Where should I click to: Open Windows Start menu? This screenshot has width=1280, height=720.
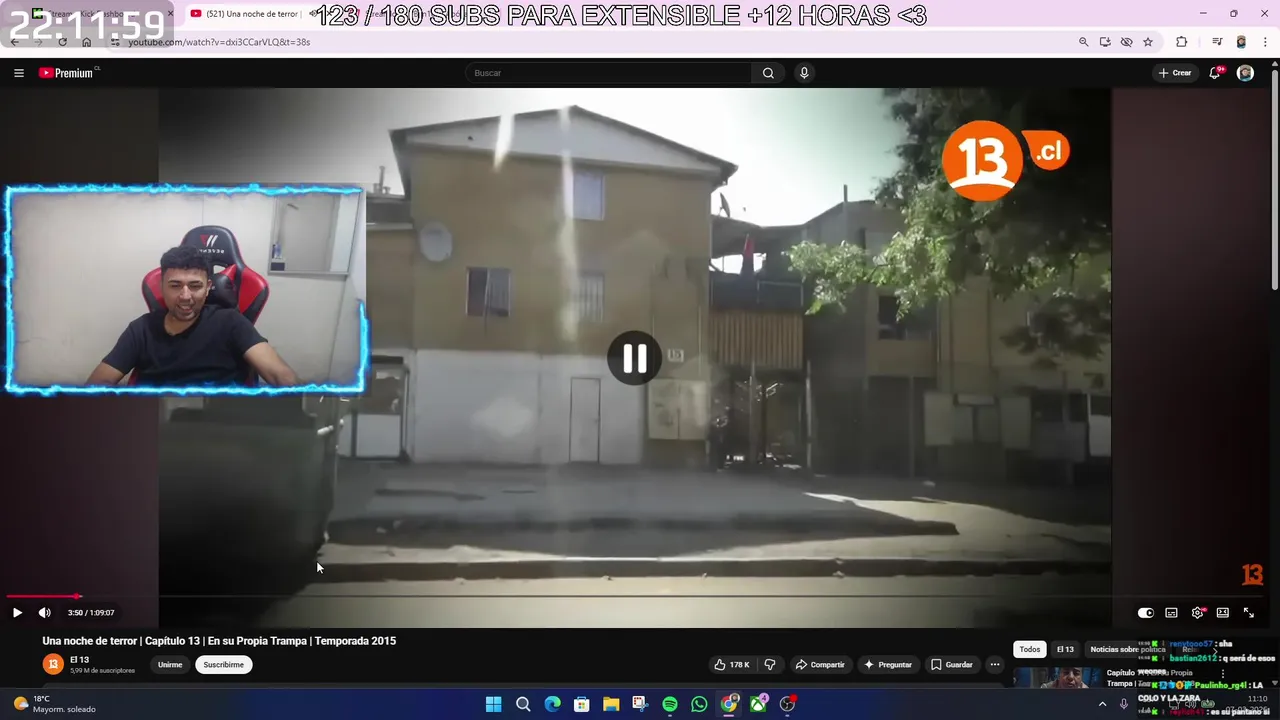(x=493, y=704)
